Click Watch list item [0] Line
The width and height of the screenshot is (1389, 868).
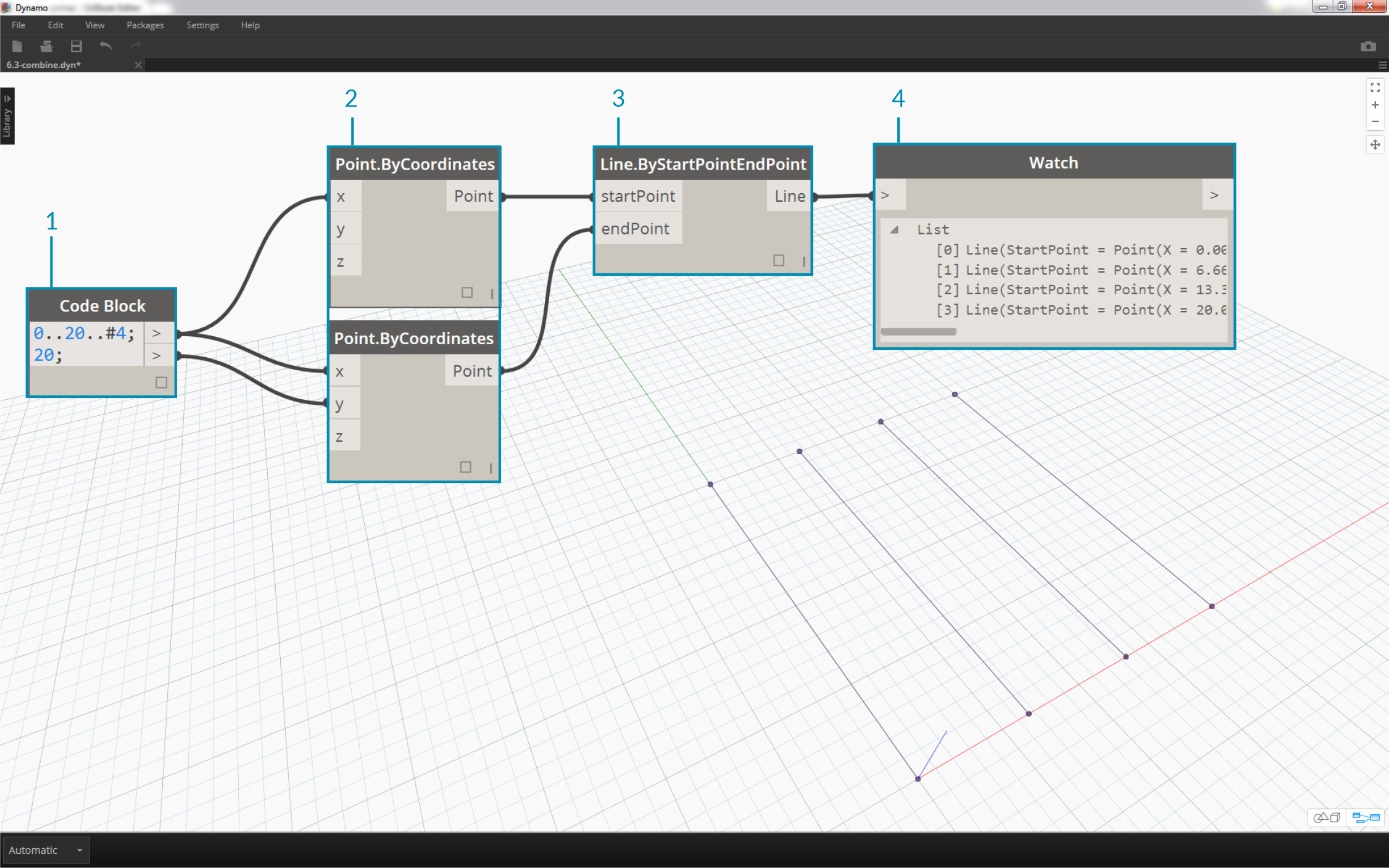(1080, 250)
